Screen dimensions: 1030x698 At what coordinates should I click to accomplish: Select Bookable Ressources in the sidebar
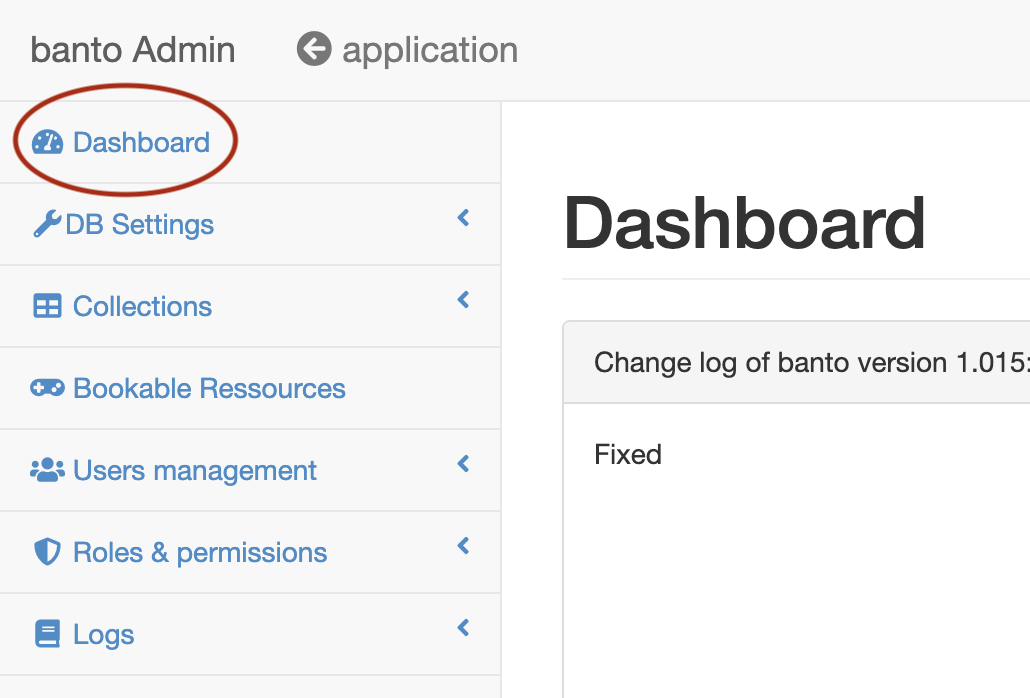click(x=209, y=388)
